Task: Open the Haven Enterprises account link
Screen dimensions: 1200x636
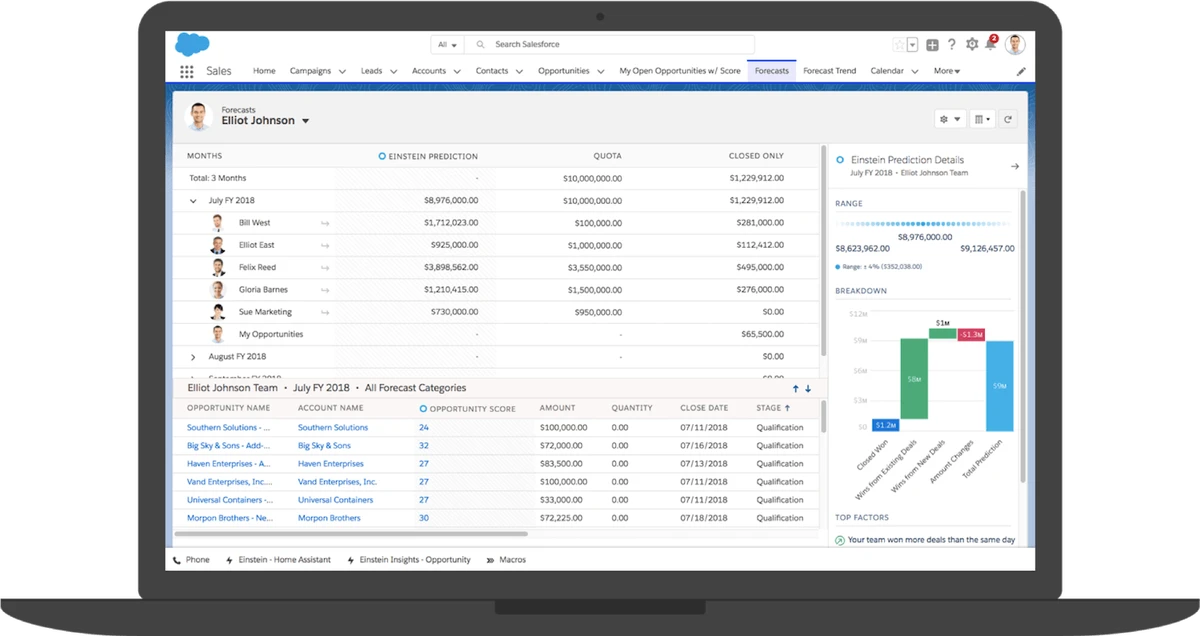Action: point(330,464)
